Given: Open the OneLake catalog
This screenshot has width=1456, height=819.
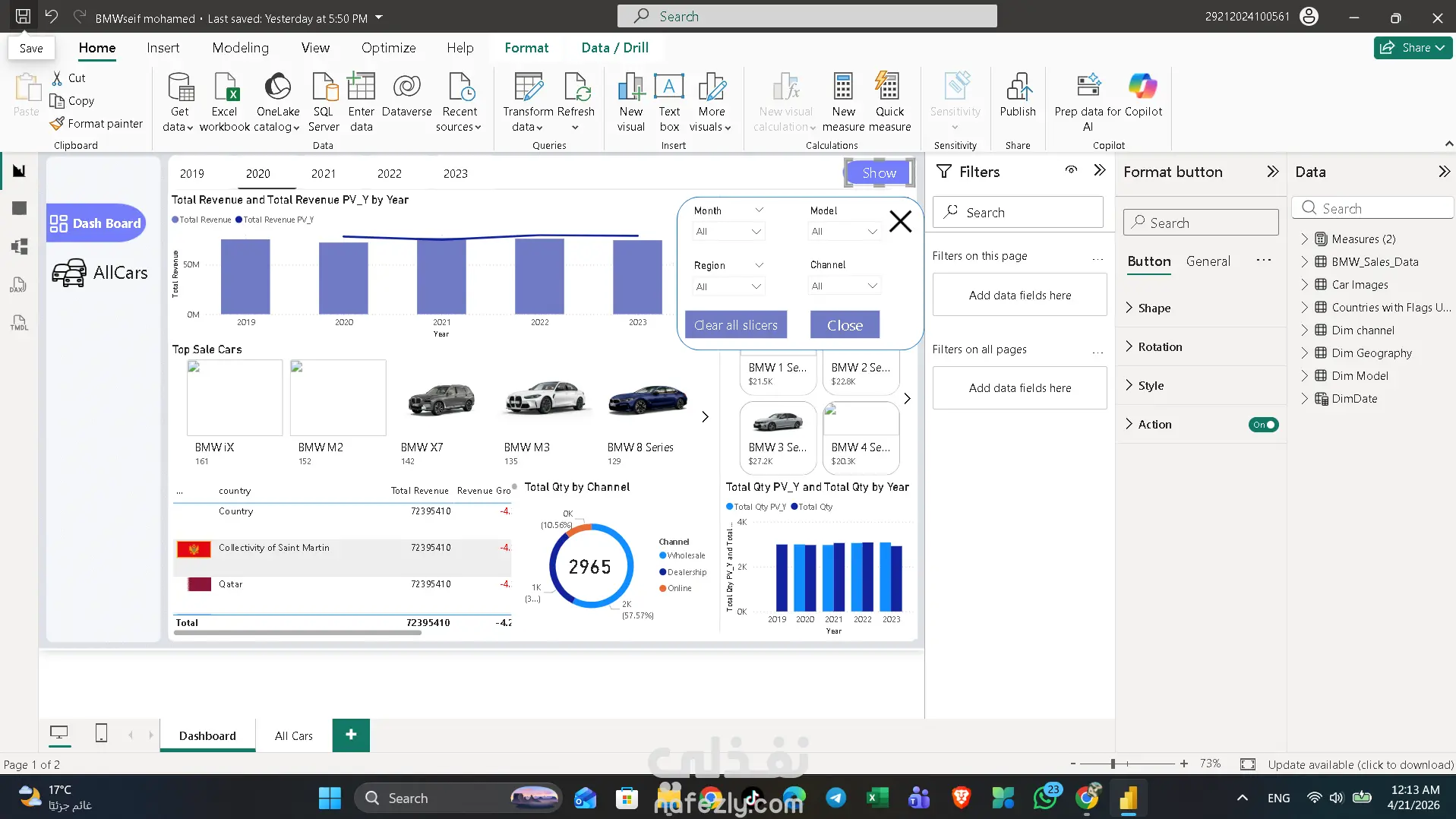Looking at the screenshot, I should [x=278, y=102].
